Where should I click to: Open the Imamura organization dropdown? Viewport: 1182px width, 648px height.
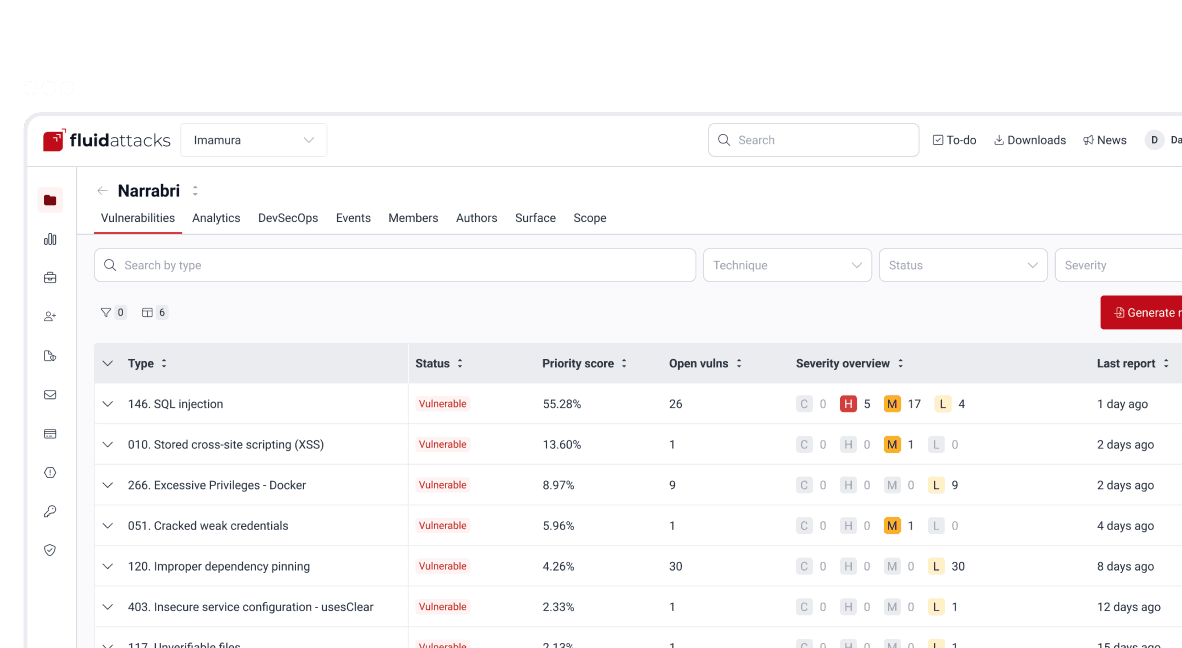(x=253, y=140)
